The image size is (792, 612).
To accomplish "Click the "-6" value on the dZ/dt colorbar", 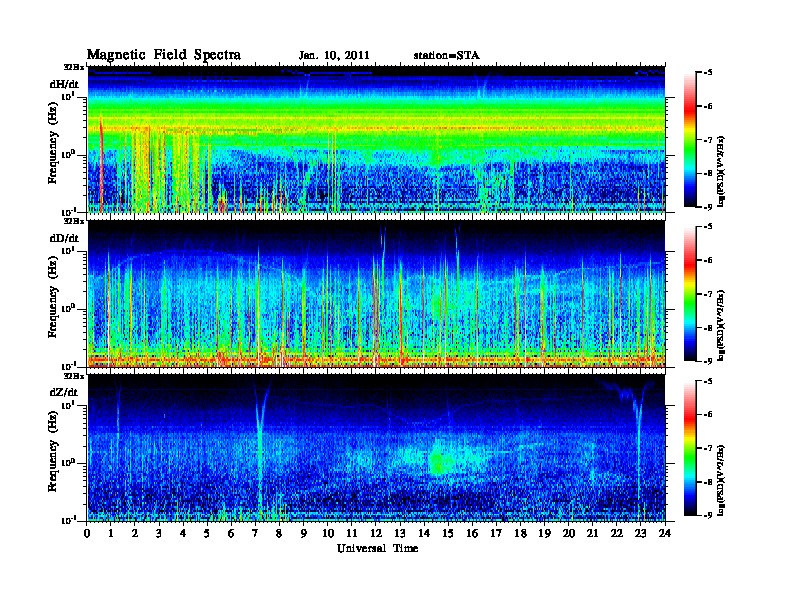I will 708,415.
